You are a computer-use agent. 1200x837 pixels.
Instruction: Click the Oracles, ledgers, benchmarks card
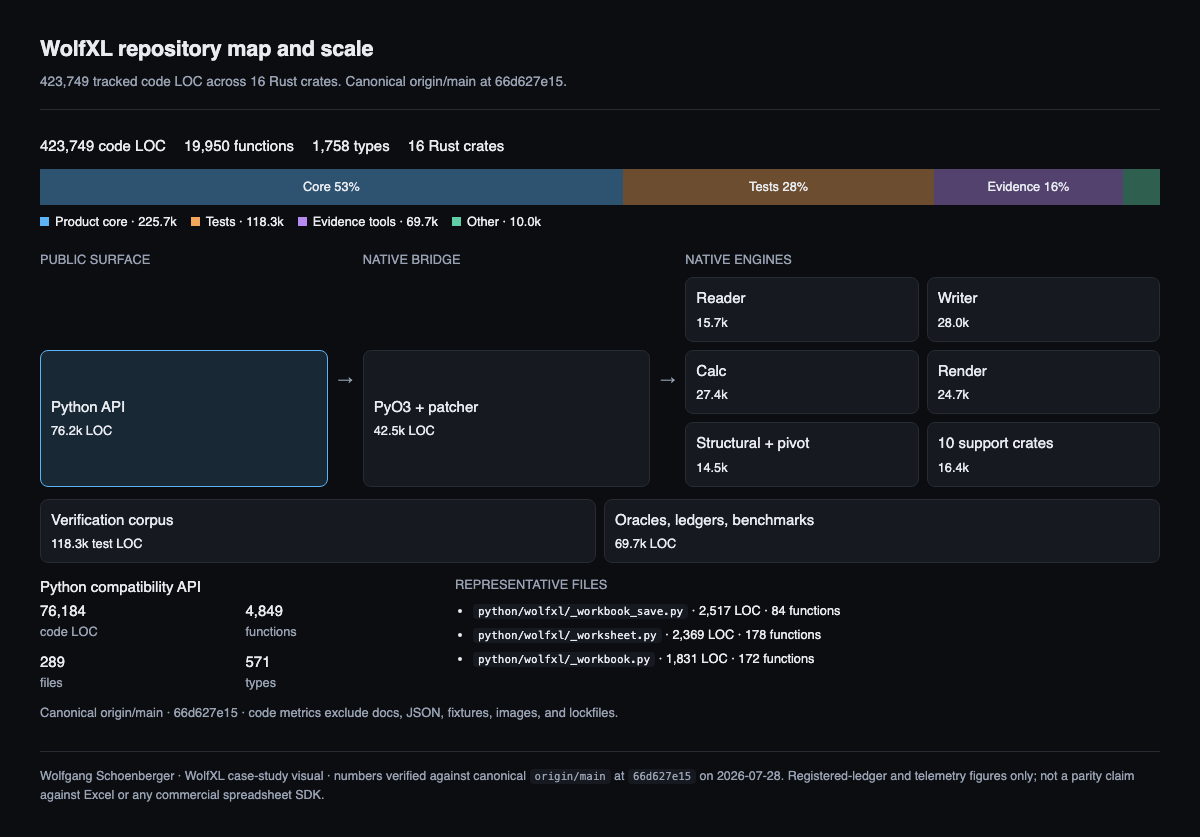point(882,531)
